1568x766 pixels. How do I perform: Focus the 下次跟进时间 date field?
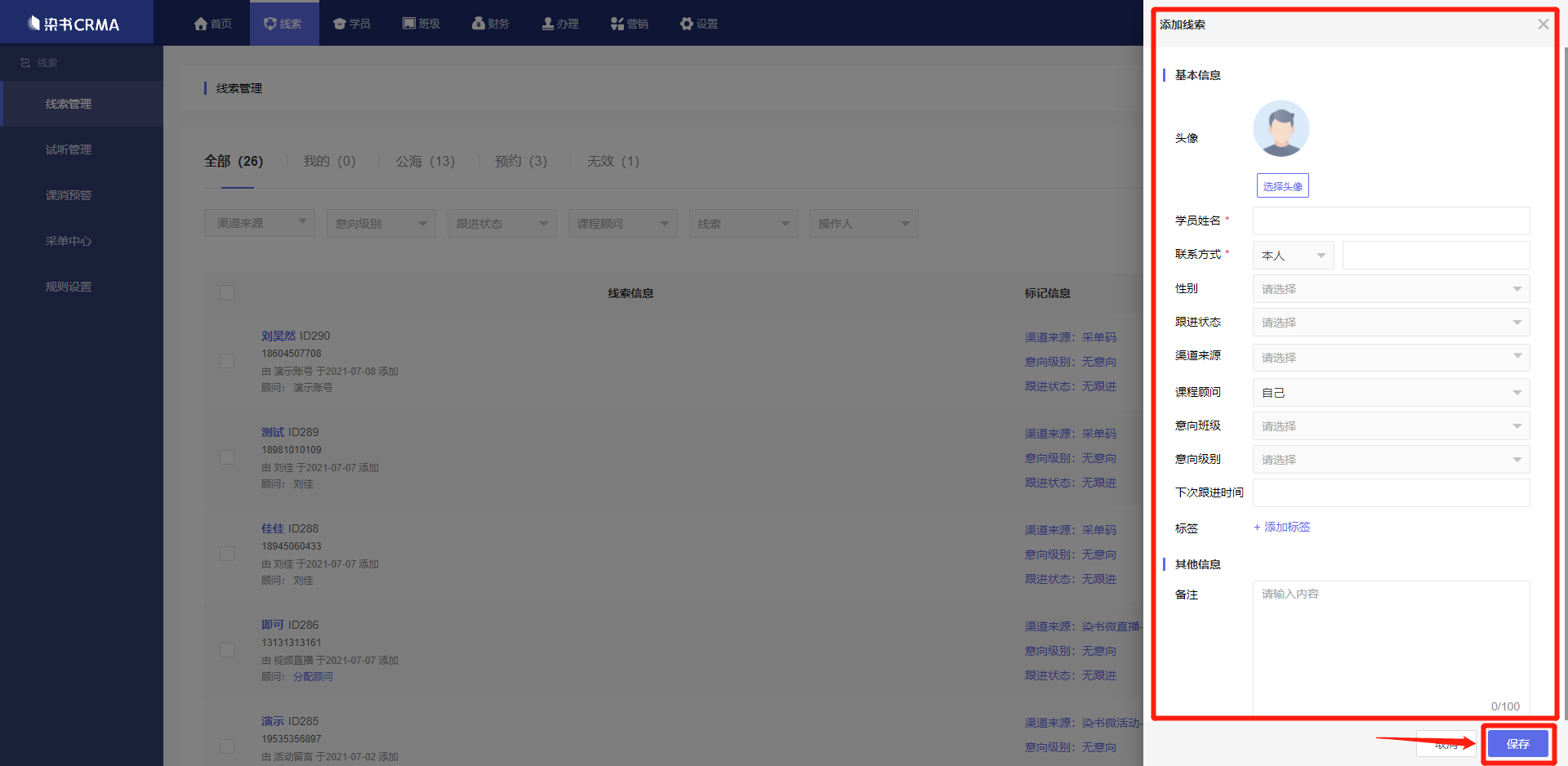point(1391,493)
